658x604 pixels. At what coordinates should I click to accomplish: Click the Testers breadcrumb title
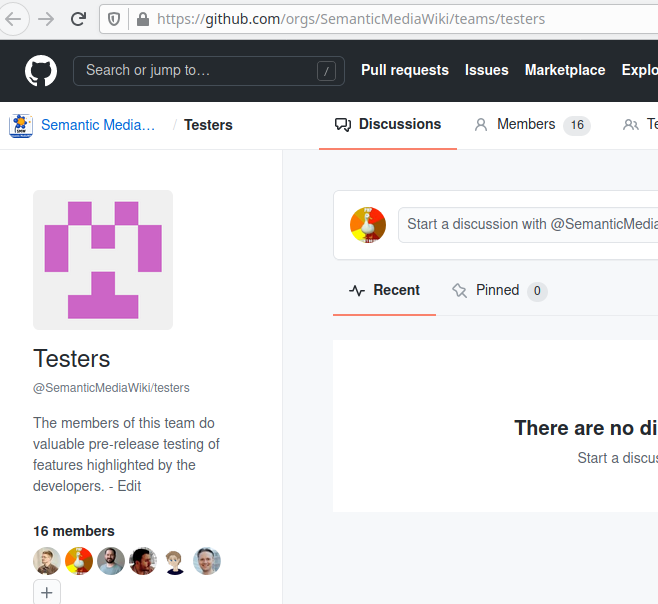pos(208,125)
